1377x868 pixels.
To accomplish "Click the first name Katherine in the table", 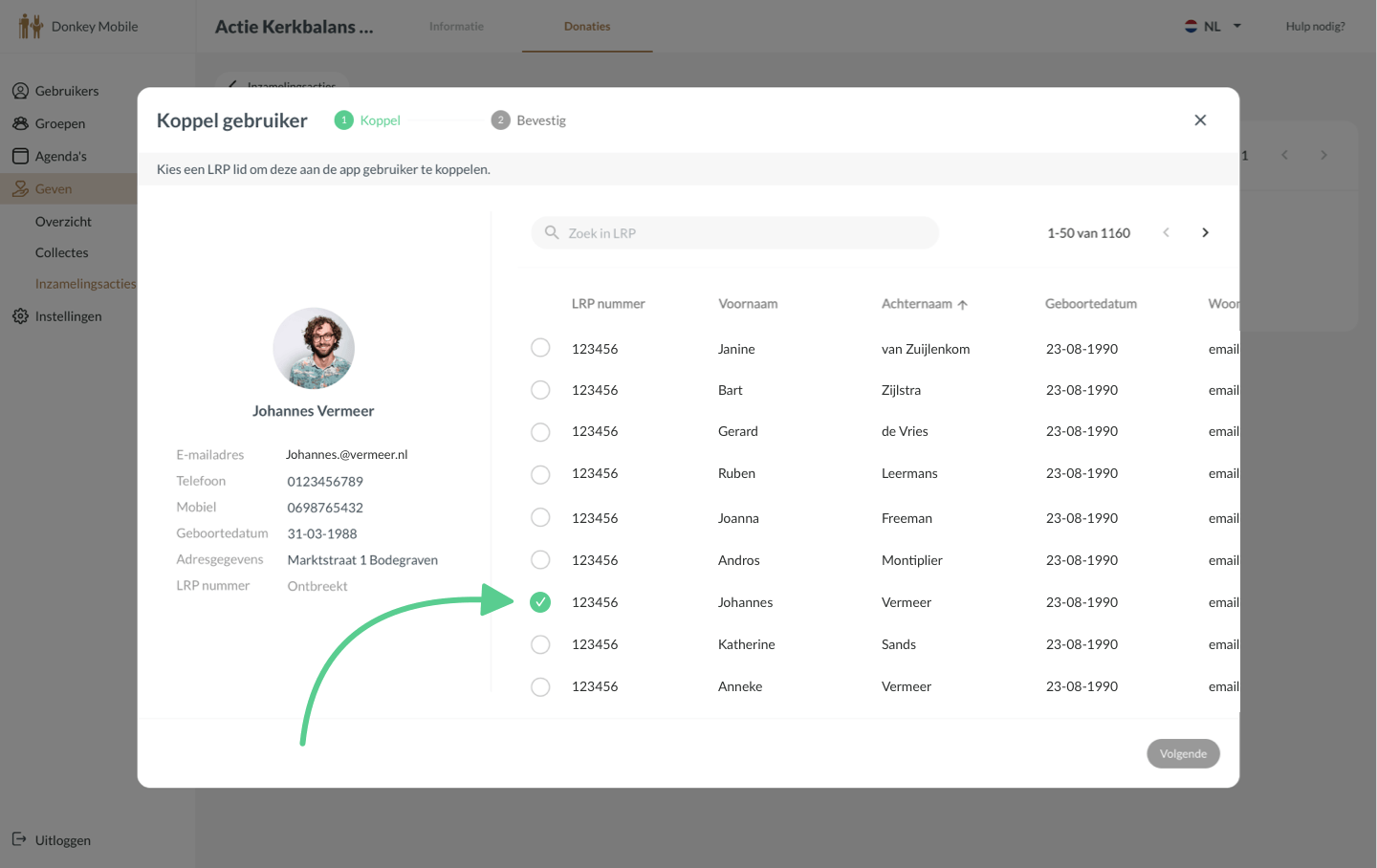I will tap(747, 644).
